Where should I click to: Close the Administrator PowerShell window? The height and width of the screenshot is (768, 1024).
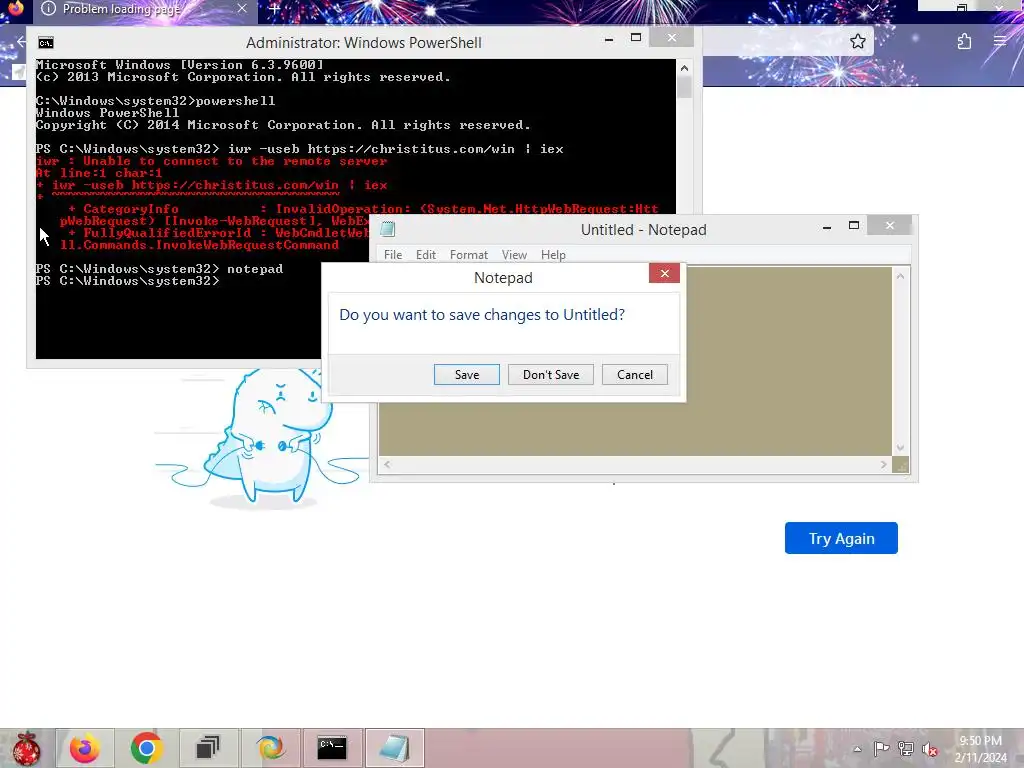click(671, 38)
